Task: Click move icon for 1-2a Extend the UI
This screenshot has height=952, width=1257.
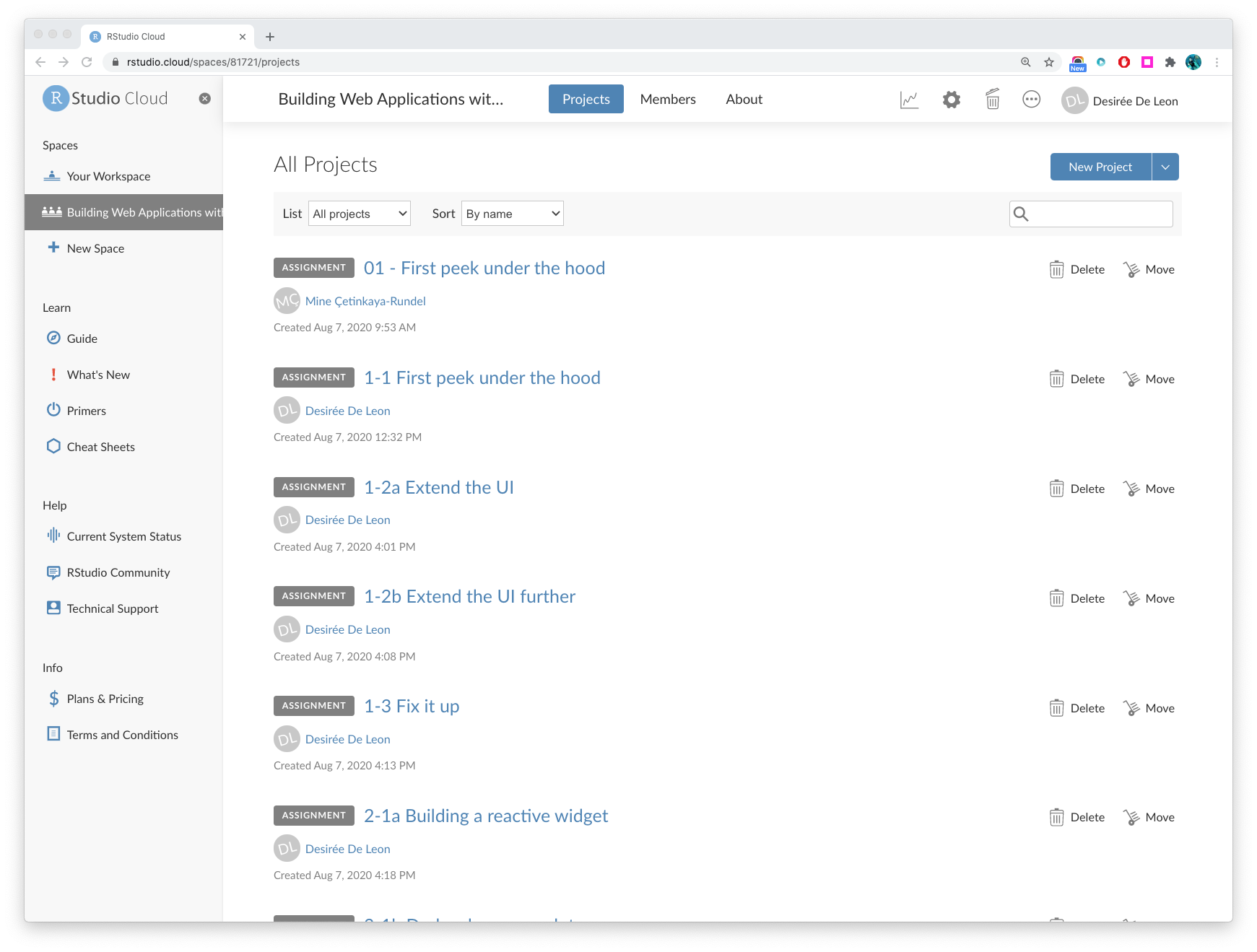Action: (1131, 489)
